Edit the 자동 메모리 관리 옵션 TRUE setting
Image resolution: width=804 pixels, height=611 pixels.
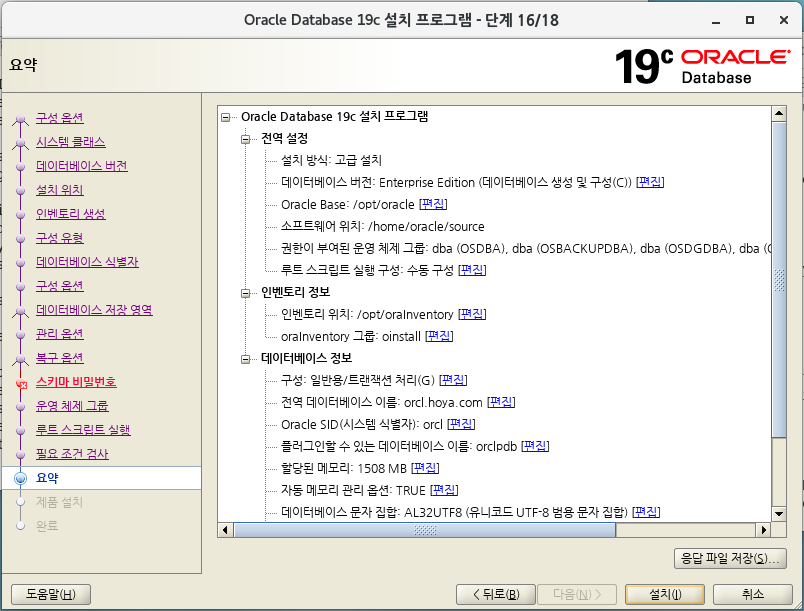[x=444, y=490]
